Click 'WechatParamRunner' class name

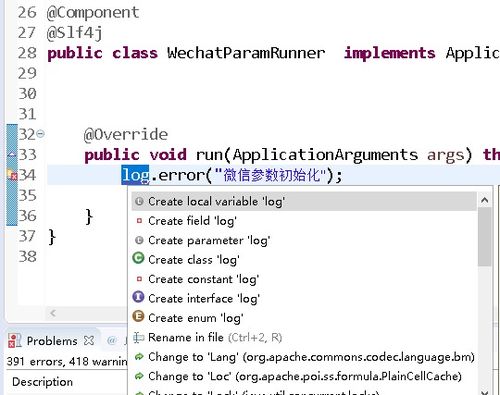[x=246, y=53]
